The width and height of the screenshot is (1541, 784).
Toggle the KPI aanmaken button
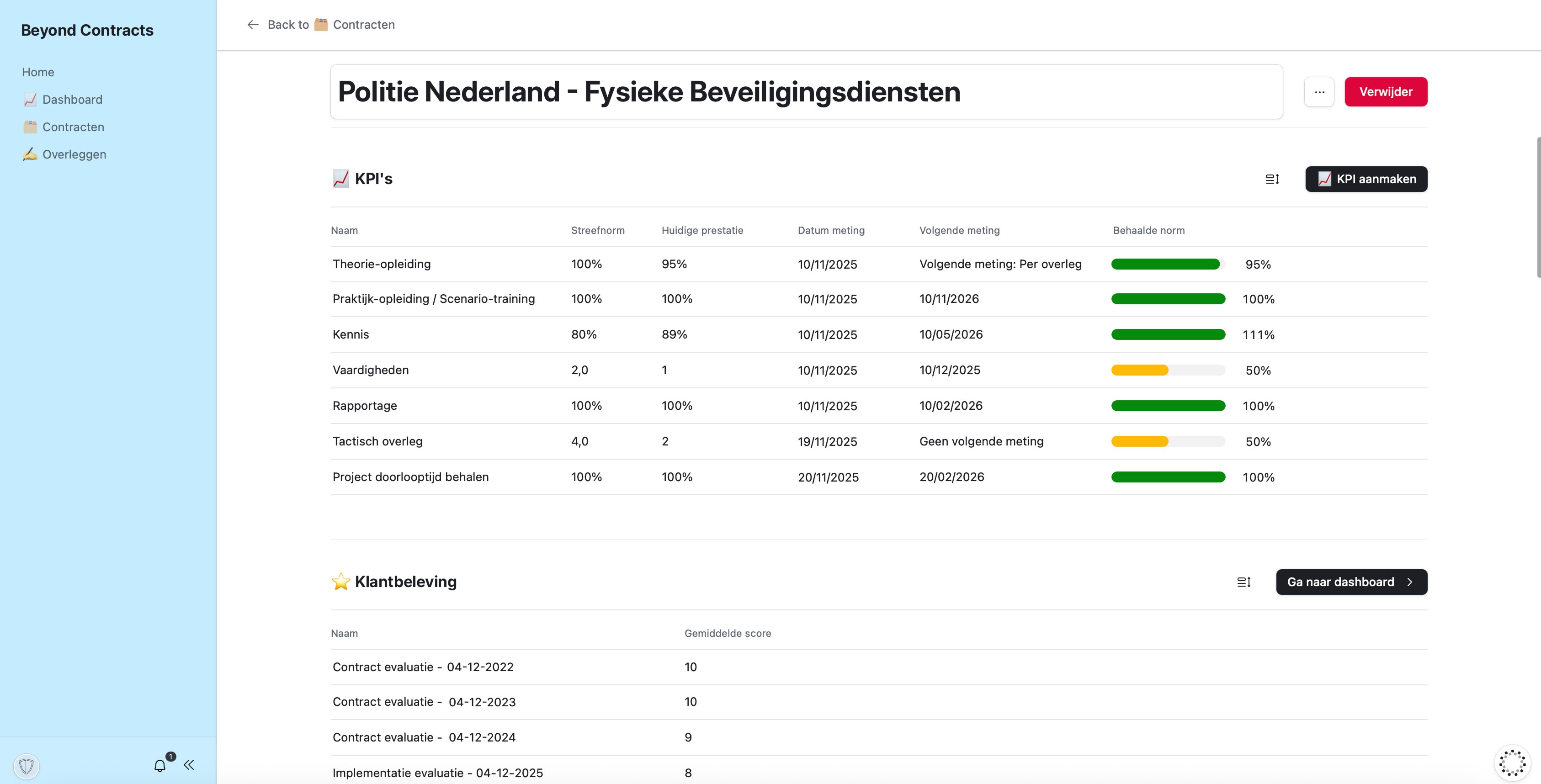(x=1366, y=179)
